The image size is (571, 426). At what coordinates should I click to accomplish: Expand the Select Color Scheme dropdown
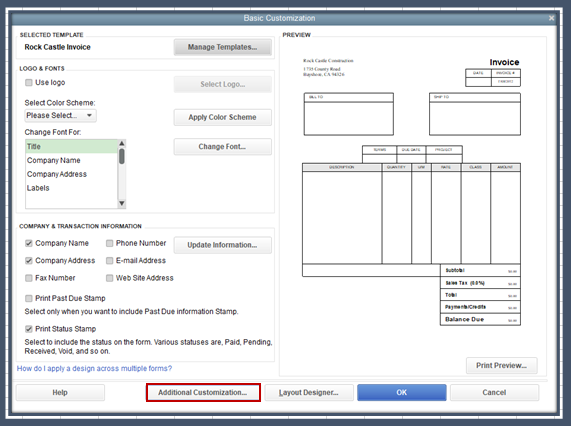coord(60,115)
